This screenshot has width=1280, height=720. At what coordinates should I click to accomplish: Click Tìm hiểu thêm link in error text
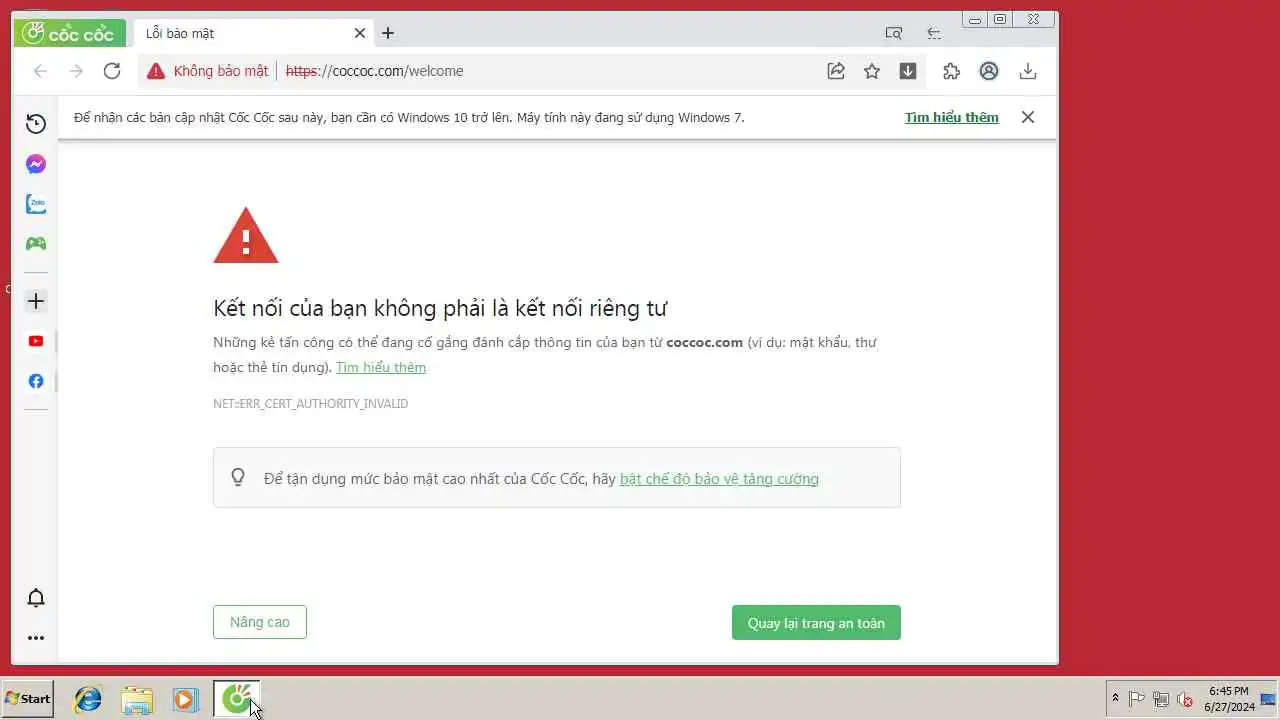pos(381,367)
